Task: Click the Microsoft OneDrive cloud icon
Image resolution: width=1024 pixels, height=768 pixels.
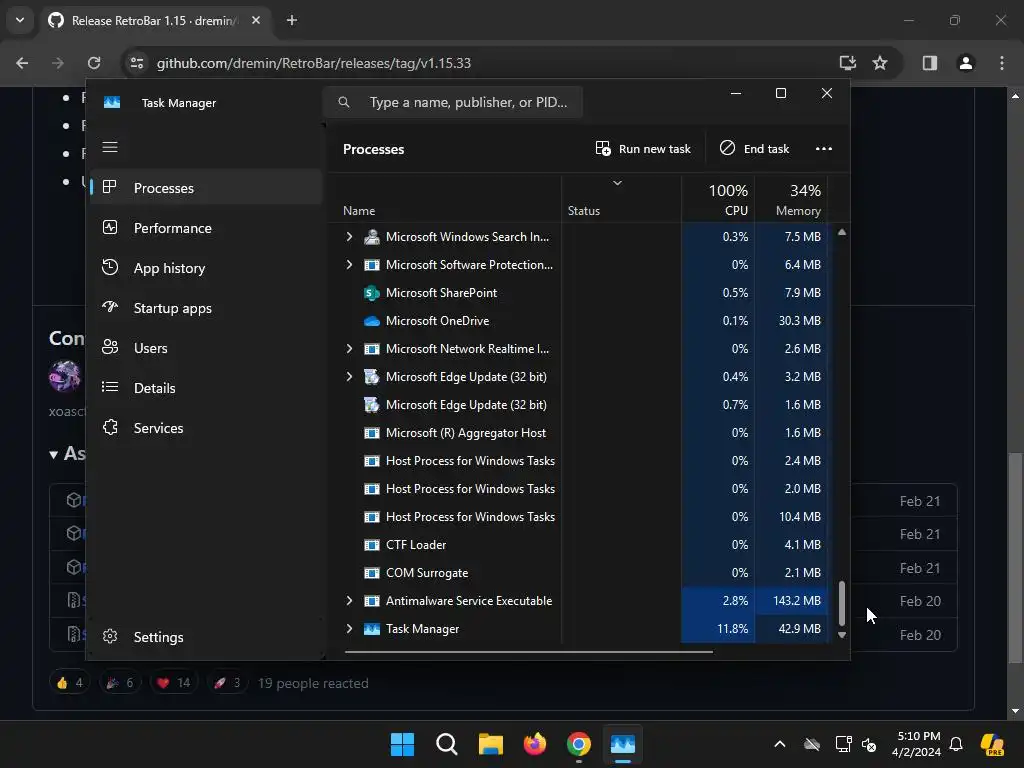Action: [x=372, y=321]
